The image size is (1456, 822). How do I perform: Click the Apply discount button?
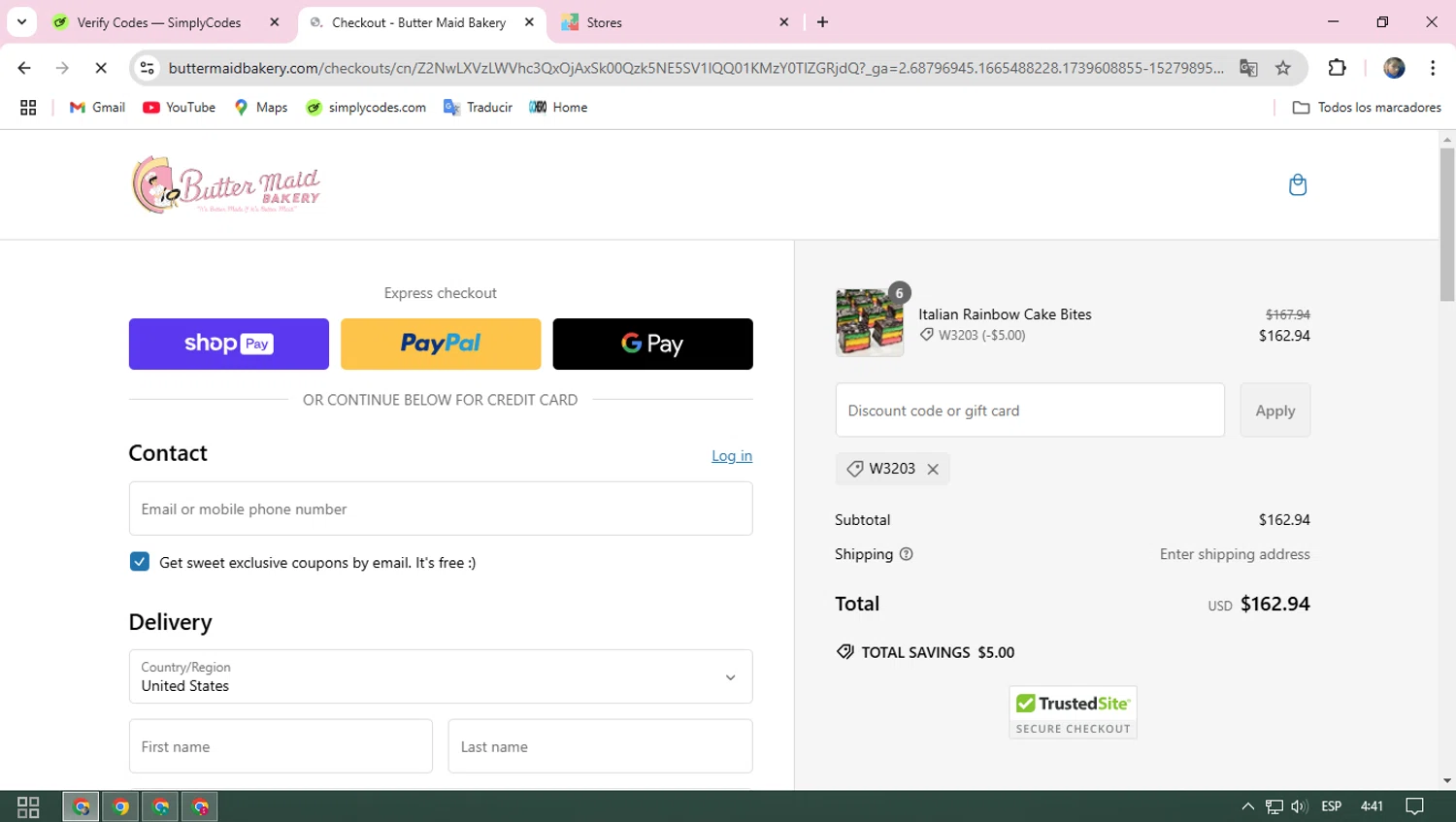click(1274, 410)
